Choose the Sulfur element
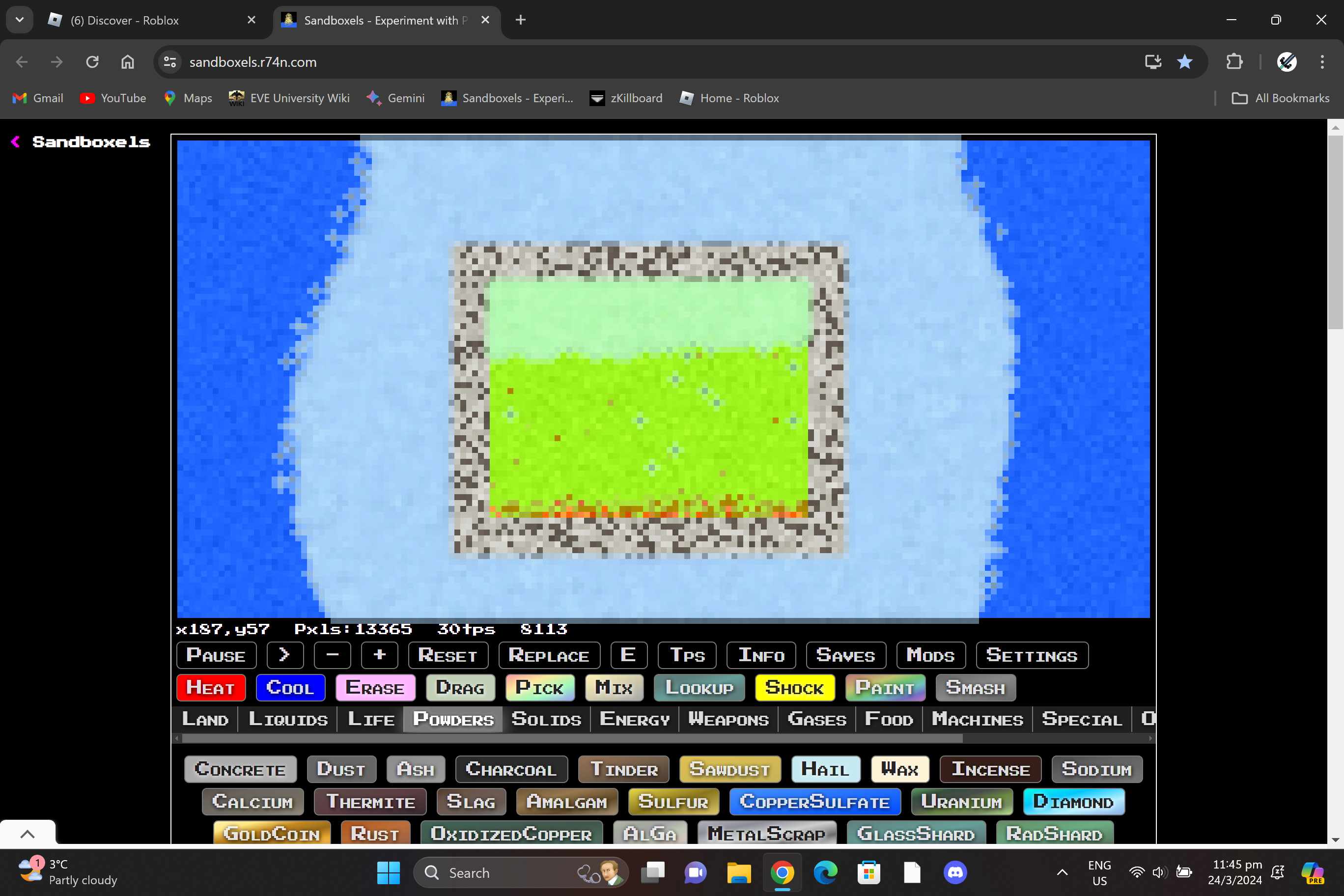 (x=673, y=802)
